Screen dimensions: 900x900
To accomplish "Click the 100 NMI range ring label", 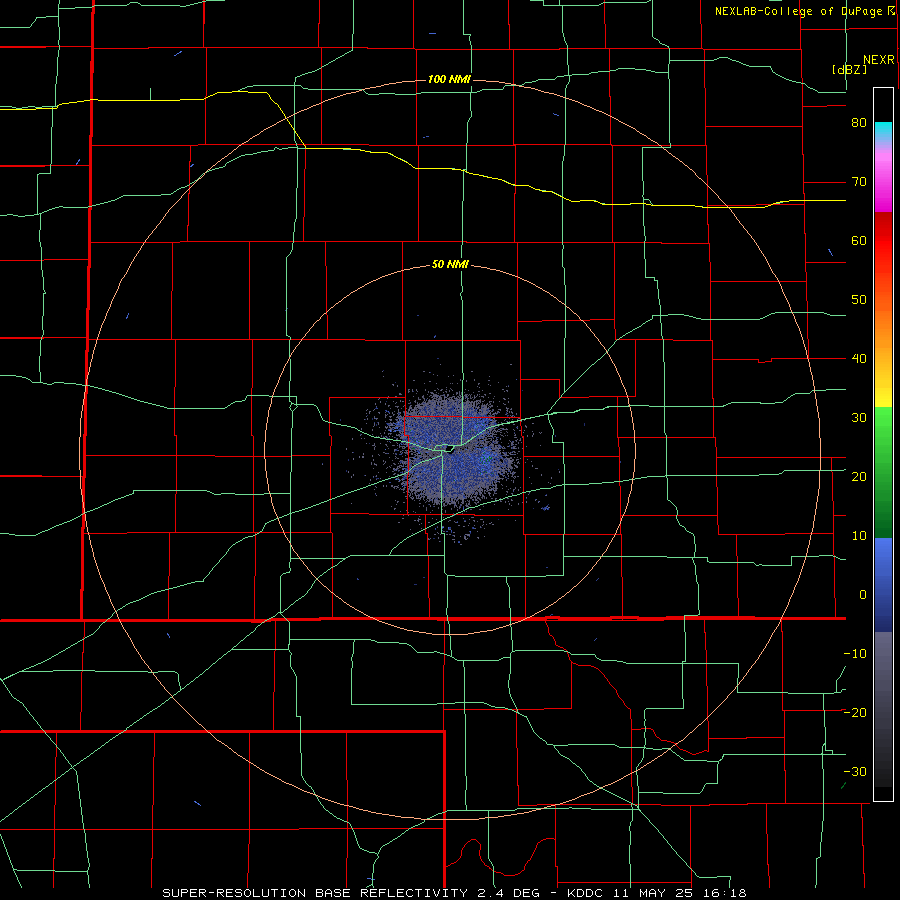I will (449, 79).
